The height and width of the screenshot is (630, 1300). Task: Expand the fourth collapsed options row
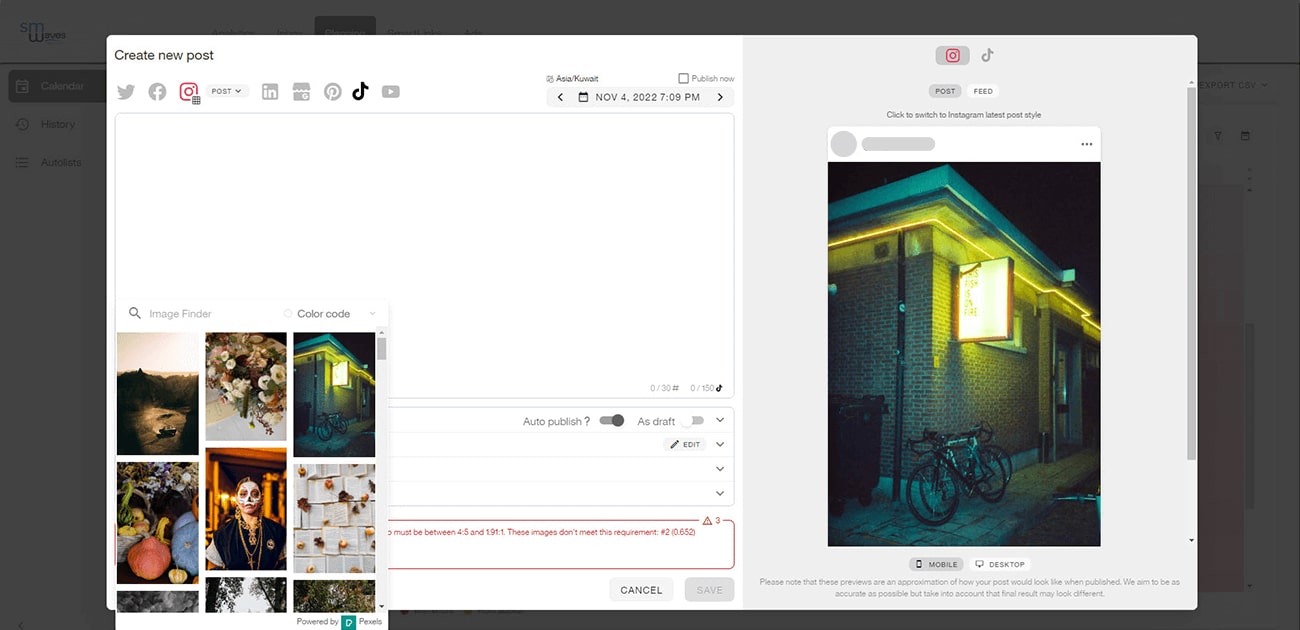coord(720,493)
